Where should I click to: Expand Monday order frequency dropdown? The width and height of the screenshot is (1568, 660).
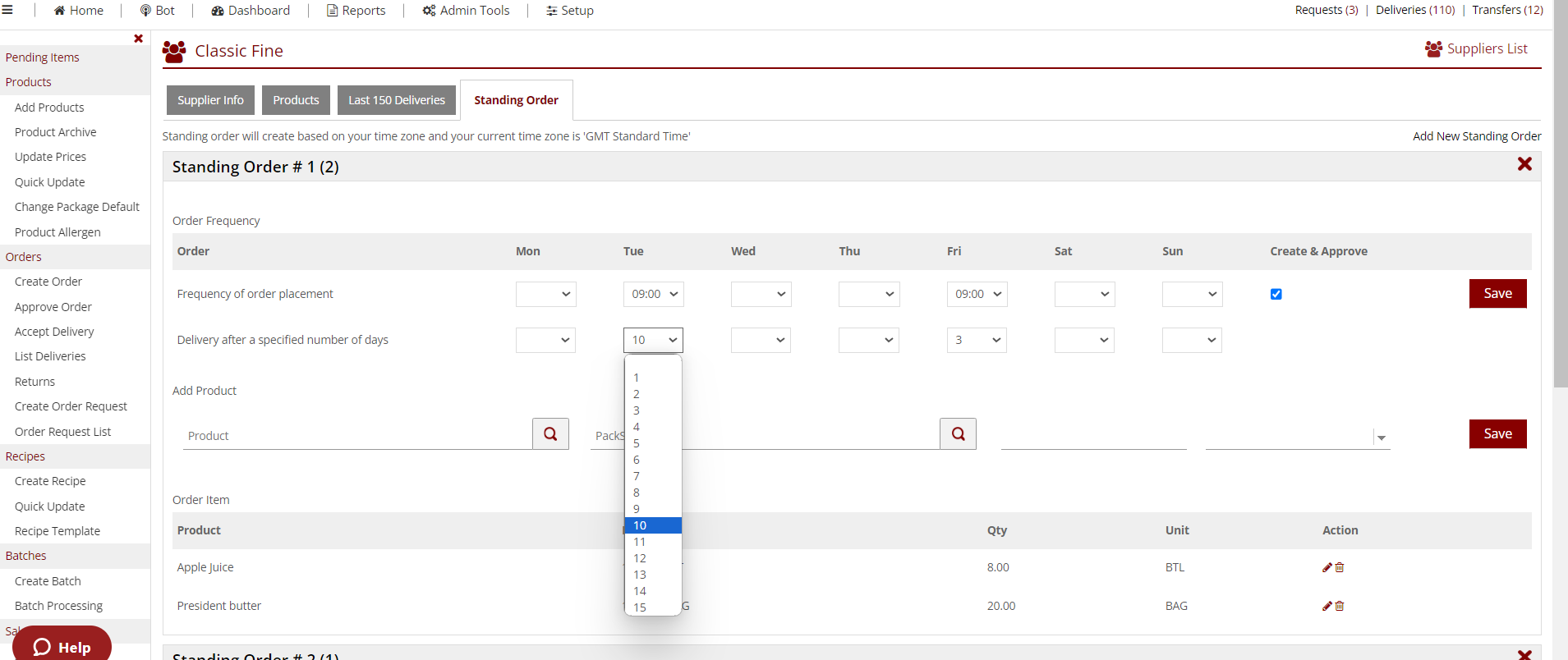click(x=545, y=294)
